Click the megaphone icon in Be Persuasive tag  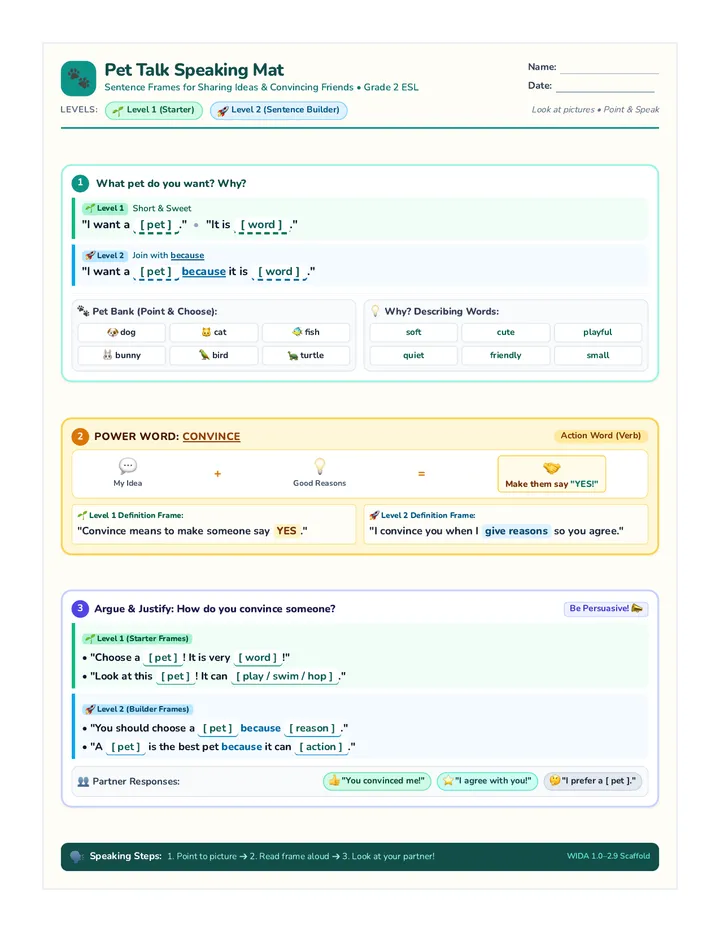[x=637, y=608]
